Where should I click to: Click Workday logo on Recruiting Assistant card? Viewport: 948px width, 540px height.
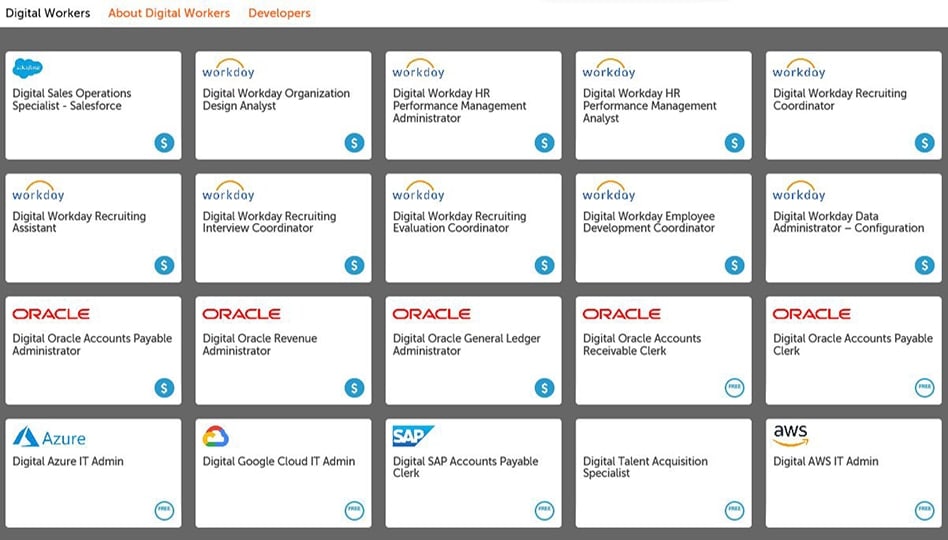pos(38,191)
